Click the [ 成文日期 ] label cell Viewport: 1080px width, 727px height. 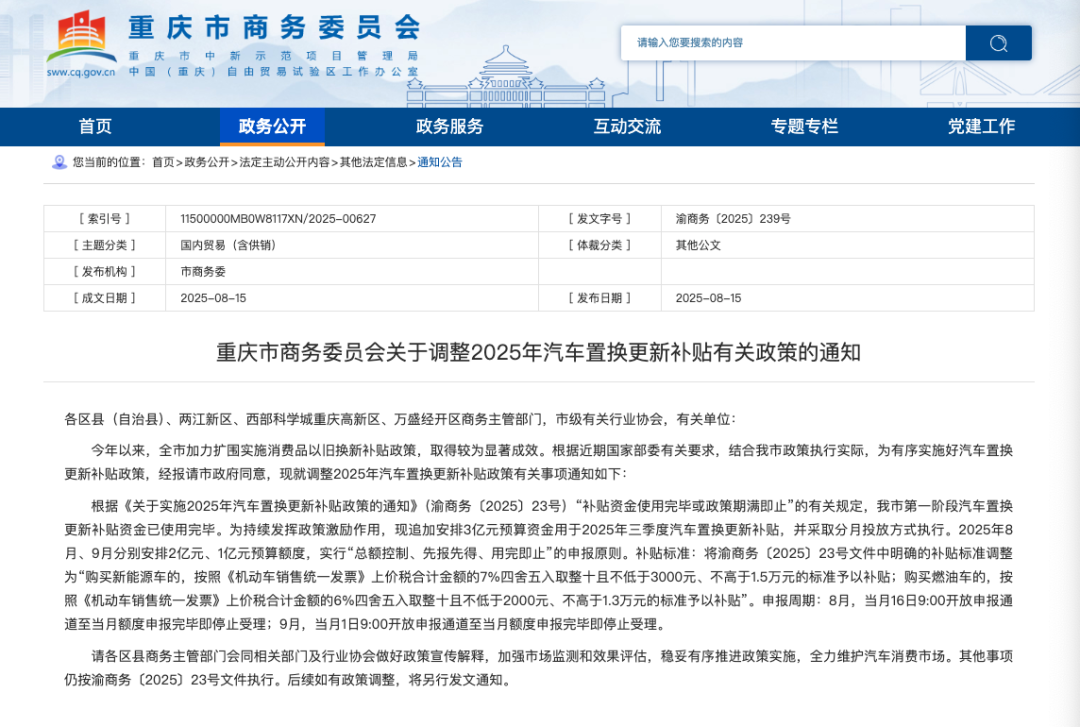pyautogui.click(x=105, y=298)
